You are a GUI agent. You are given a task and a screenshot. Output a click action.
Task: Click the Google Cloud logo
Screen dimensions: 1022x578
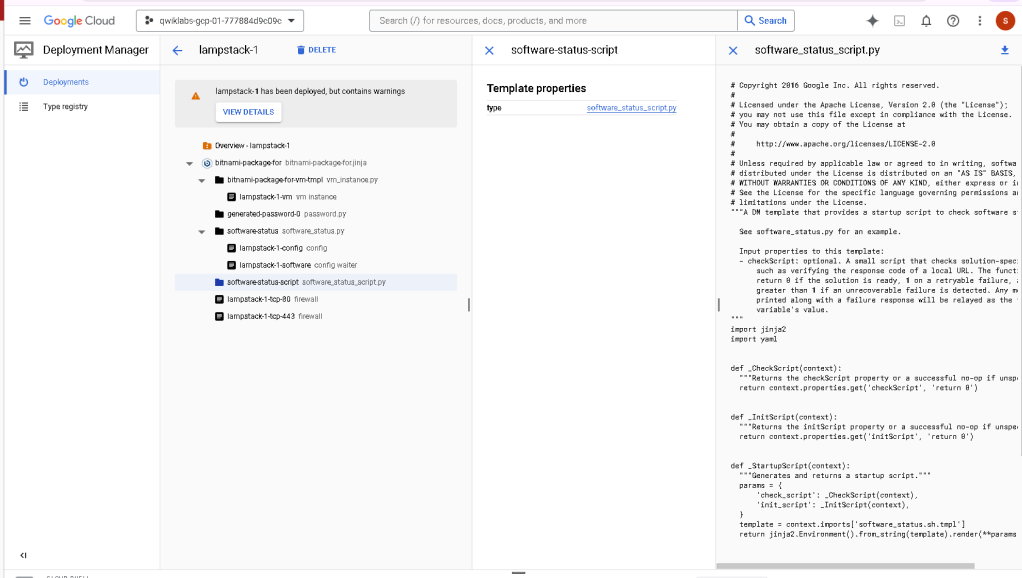click(79, 21)
